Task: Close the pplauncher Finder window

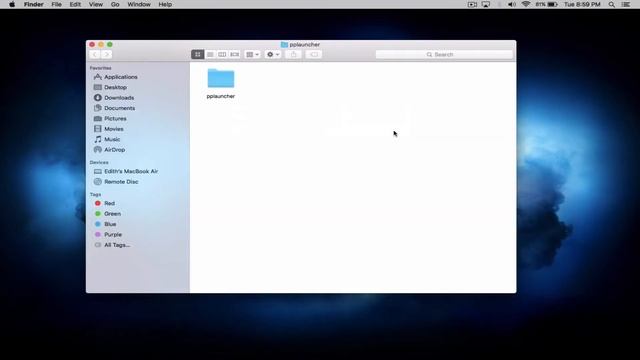Action: coord(92,44)
